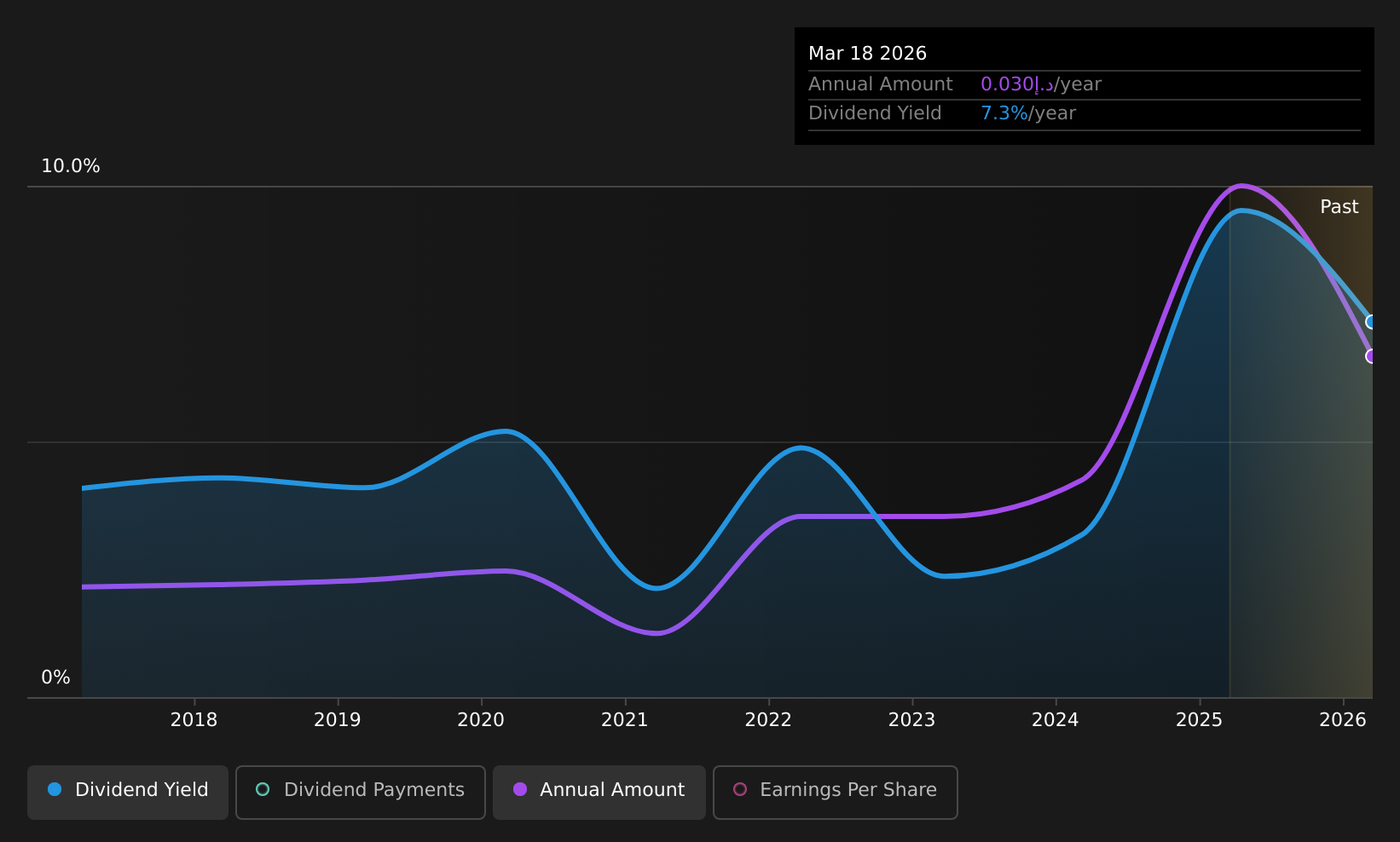Image resolution: width=1400 pixels, height=842 pixels.
Task: Click the 2018 x-axis label
Action: pyautogui.click(x=194, y=720)
